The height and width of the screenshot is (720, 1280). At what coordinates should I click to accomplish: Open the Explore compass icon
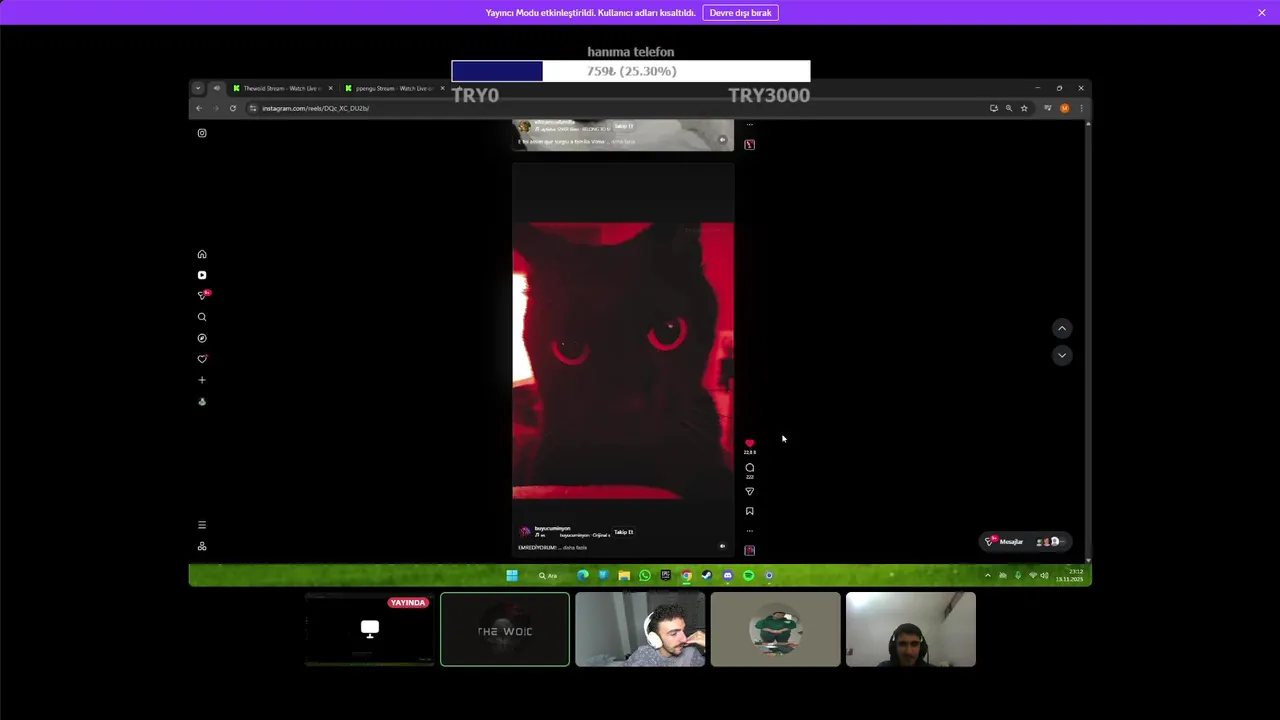tap(202, 338)
